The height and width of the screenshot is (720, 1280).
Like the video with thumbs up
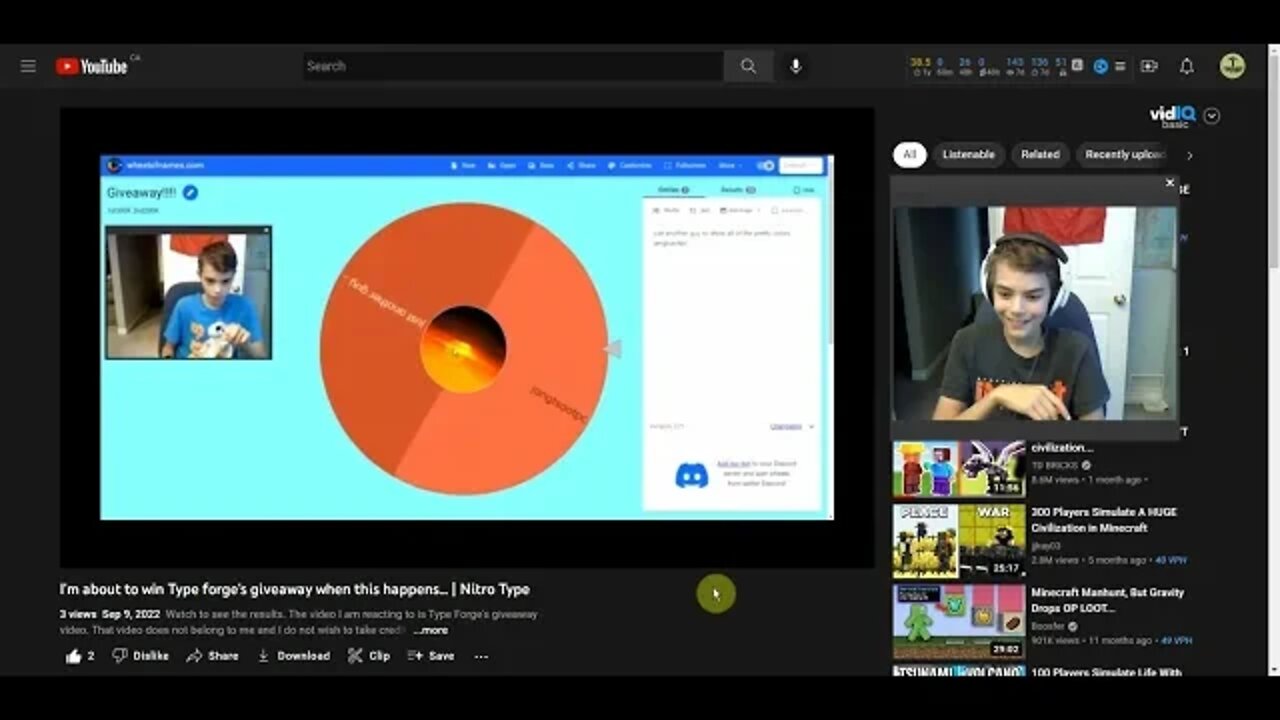pos(79,656)
